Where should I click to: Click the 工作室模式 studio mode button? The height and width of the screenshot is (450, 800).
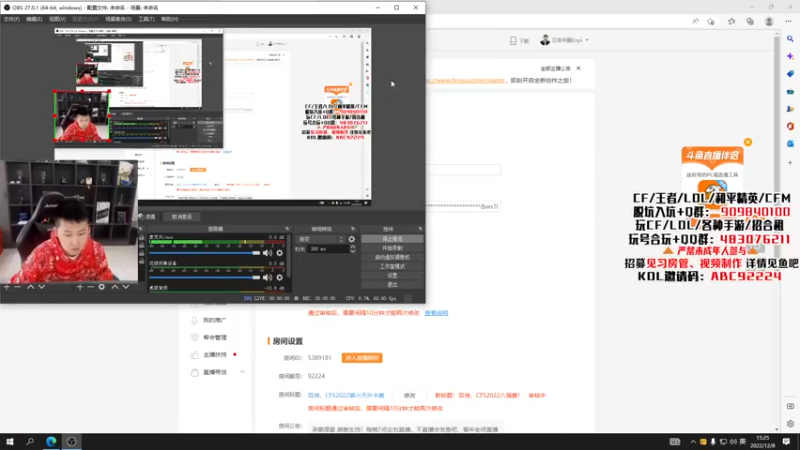pyautogui.click(x=392, y=266)
